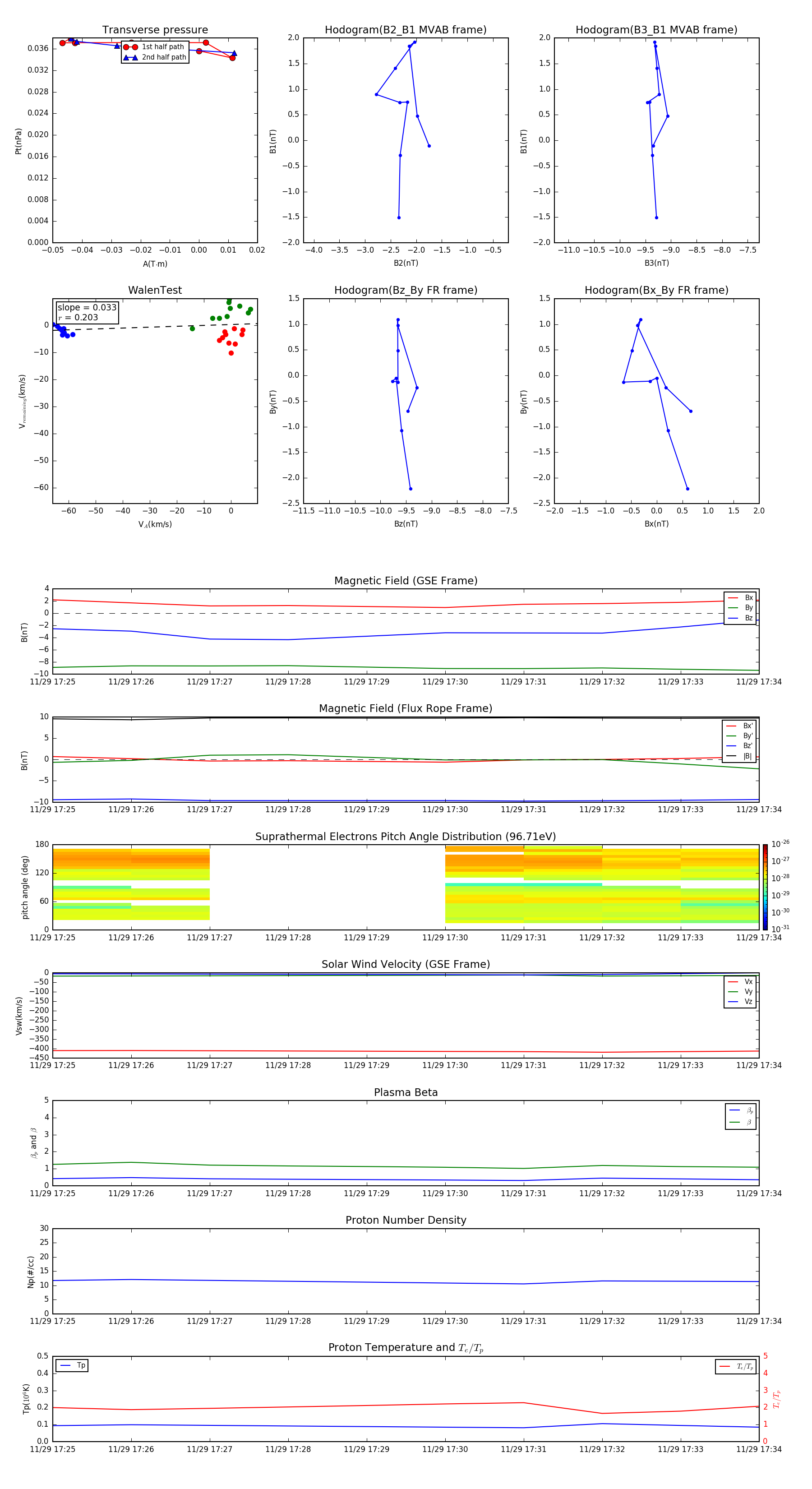This screenshot has width=812, height=1489.
Task: Click the "|B|" entry in Flux Rope legend
Action: pyautogui.click(x=740, y=756)
